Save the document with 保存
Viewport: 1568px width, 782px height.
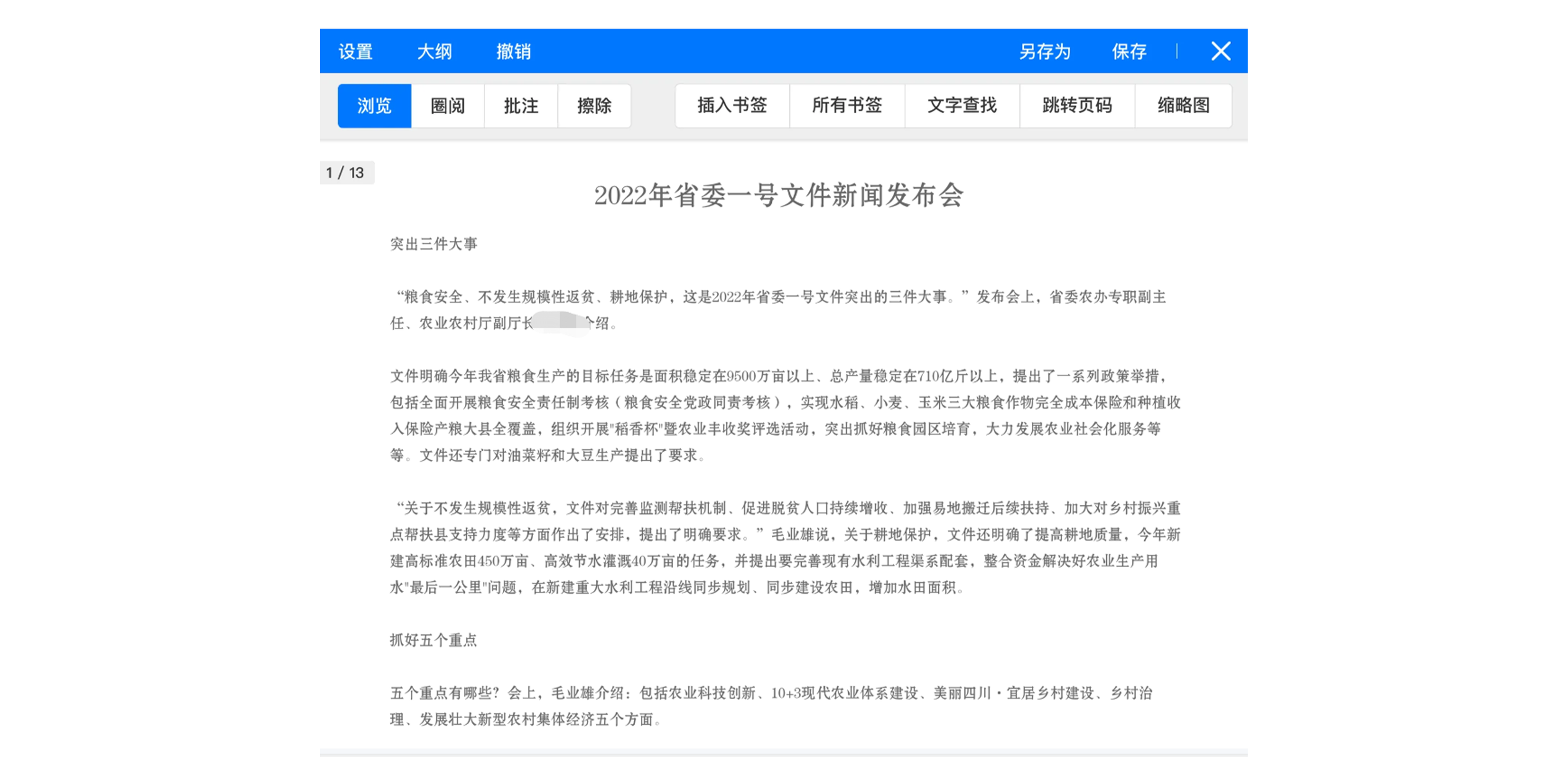1129,51
